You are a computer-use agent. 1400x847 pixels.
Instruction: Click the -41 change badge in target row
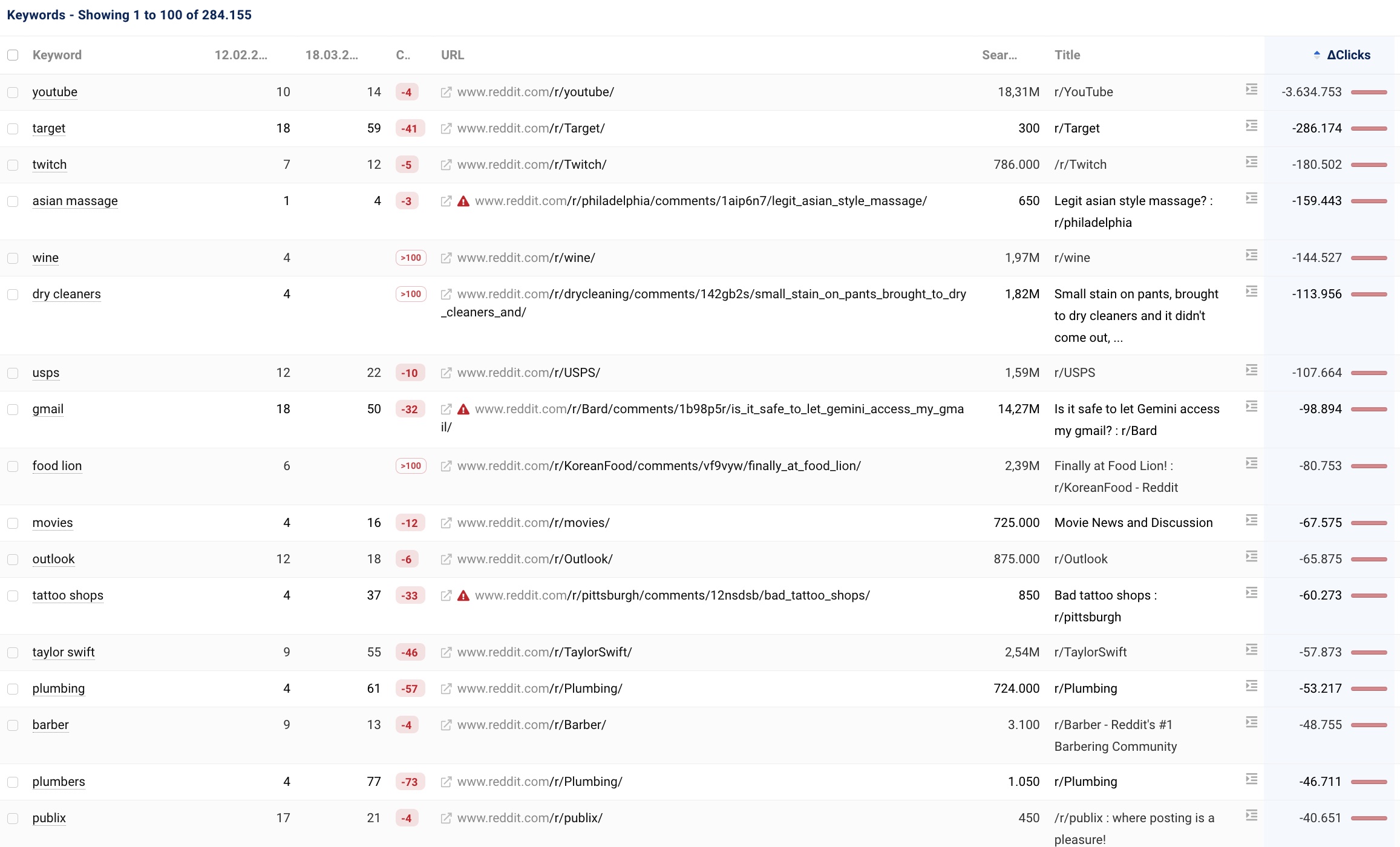point(410,128)
